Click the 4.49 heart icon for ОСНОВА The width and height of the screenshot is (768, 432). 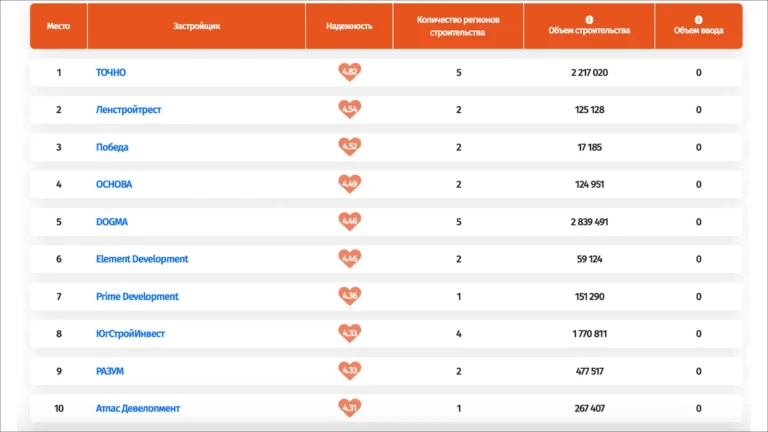pyautogui.click(x=349, y=184)
